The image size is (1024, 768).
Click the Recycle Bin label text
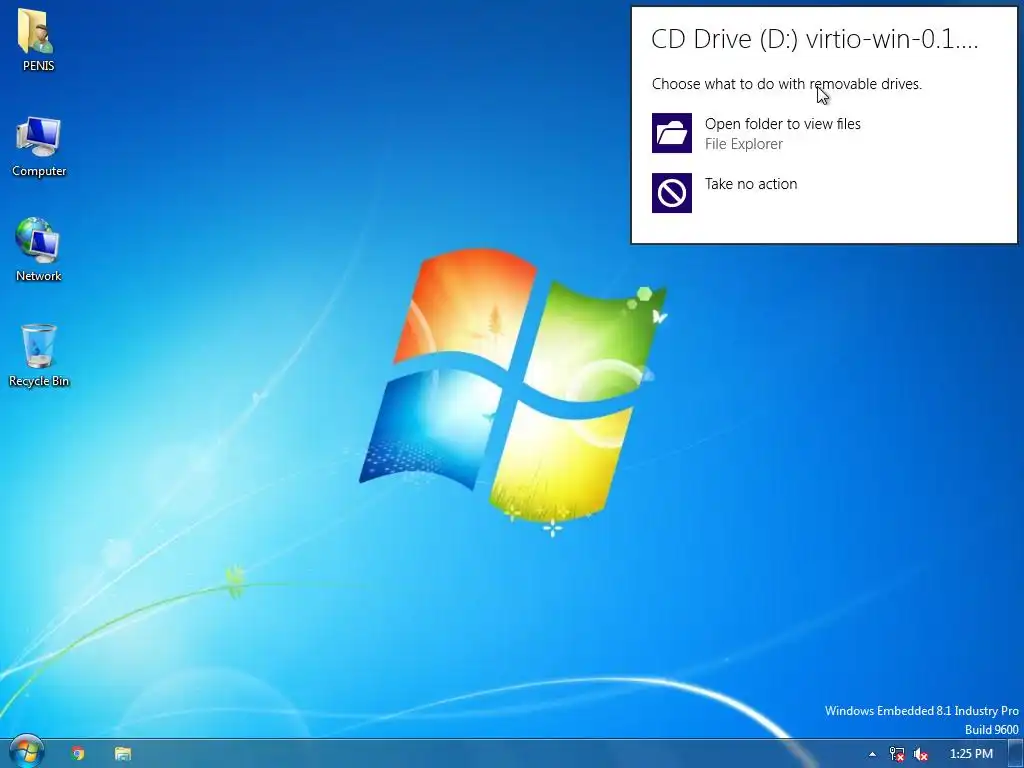[x=39, y=381]
